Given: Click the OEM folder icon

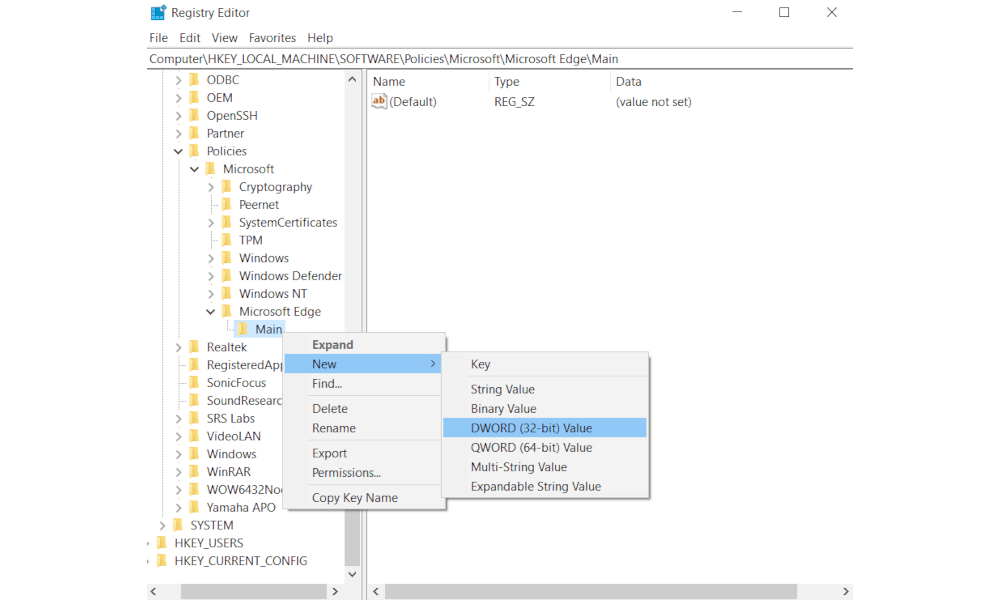Looking at the screenshot, I should pos(195,98).
